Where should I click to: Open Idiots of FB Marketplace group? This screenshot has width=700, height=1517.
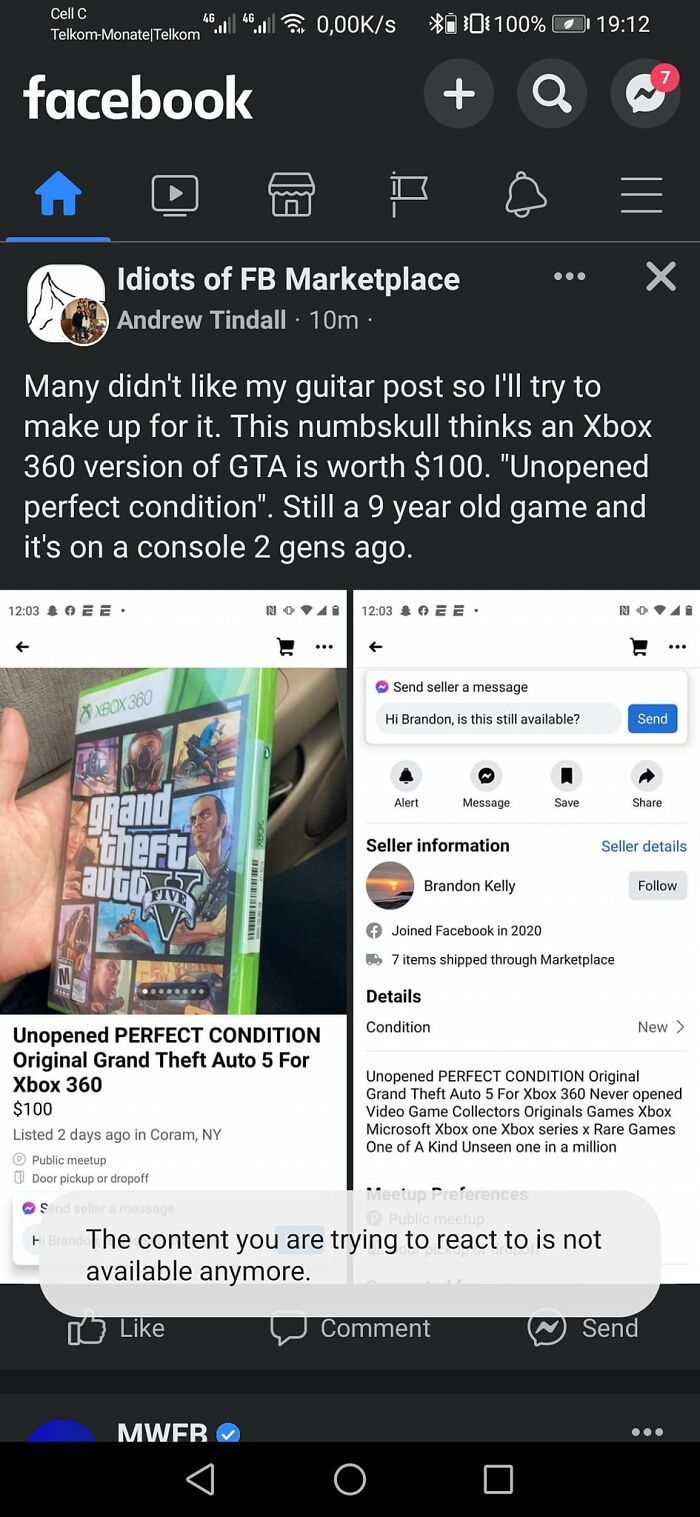(x=288, y=279)
